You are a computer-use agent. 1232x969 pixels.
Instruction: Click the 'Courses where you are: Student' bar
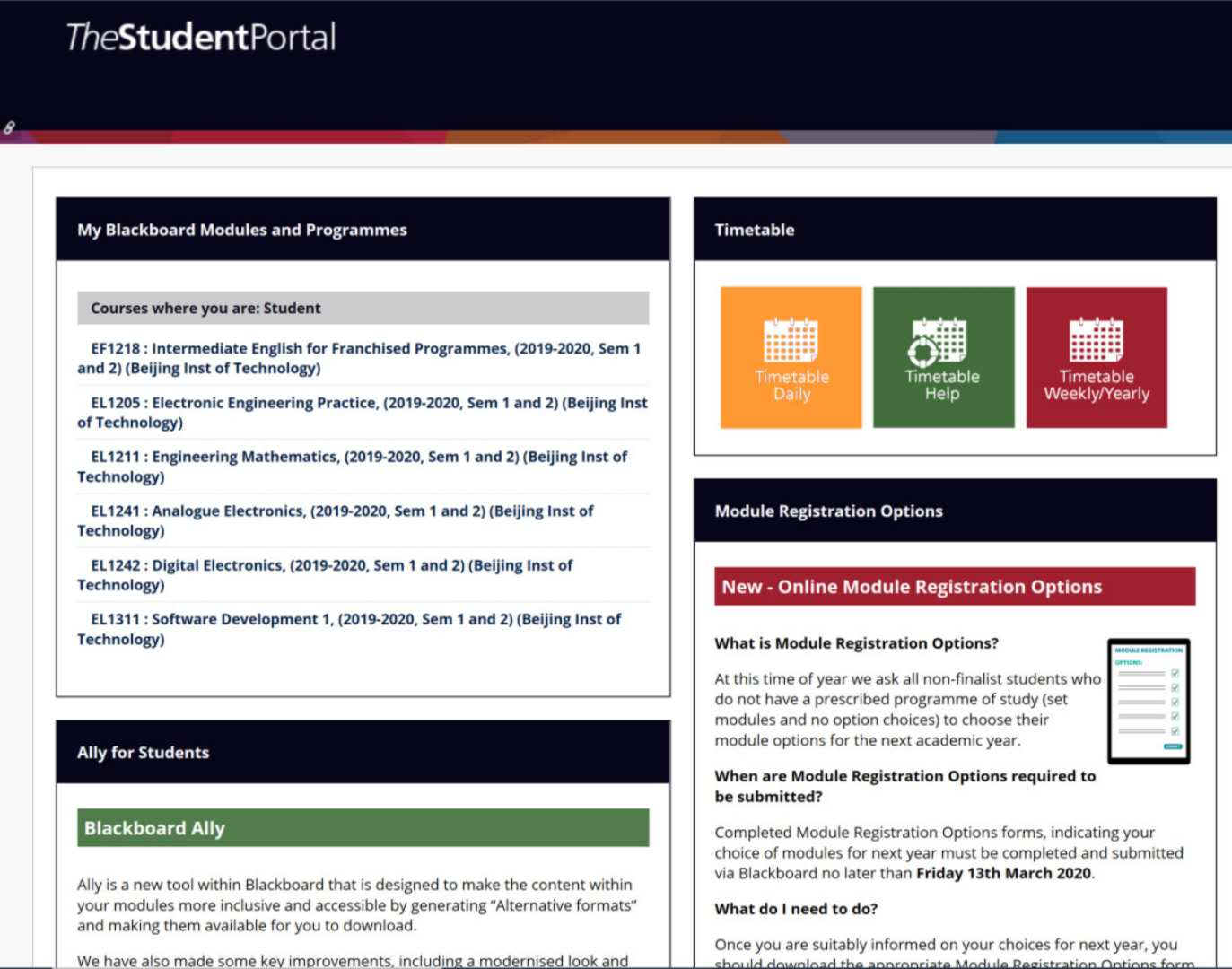coord(363,308)
